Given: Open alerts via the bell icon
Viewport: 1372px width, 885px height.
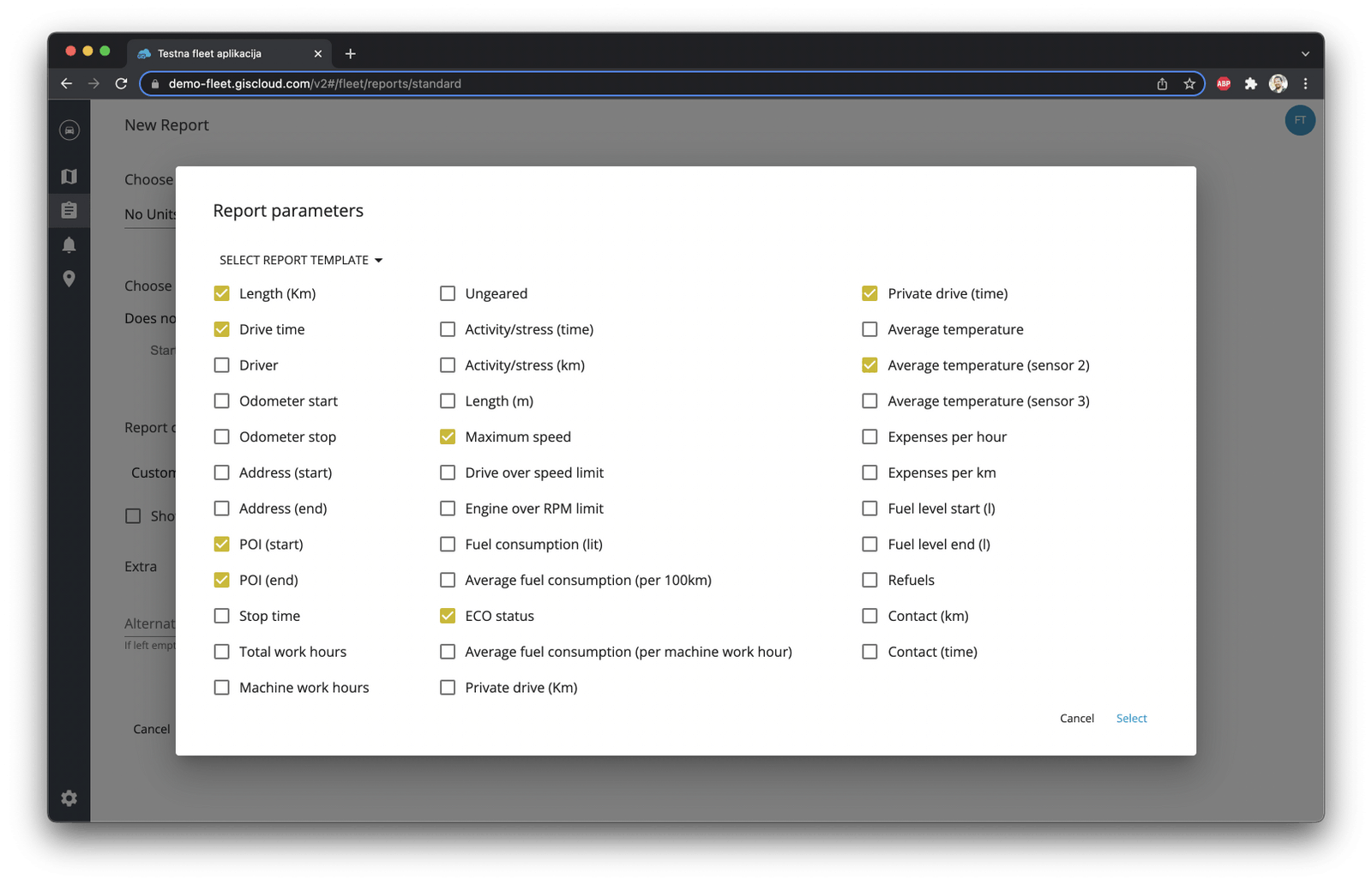Looking at the screenshot, I should (69, 244).
